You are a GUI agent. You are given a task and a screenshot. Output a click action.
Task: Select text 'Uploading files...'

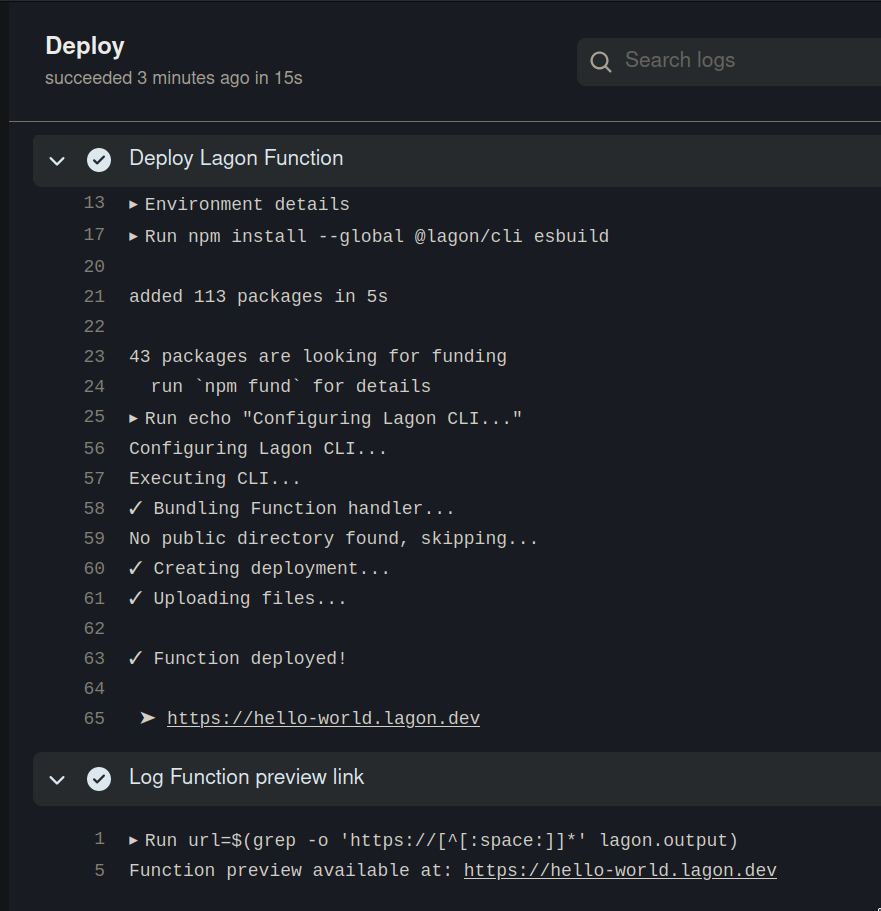click(x=250, y=598)
